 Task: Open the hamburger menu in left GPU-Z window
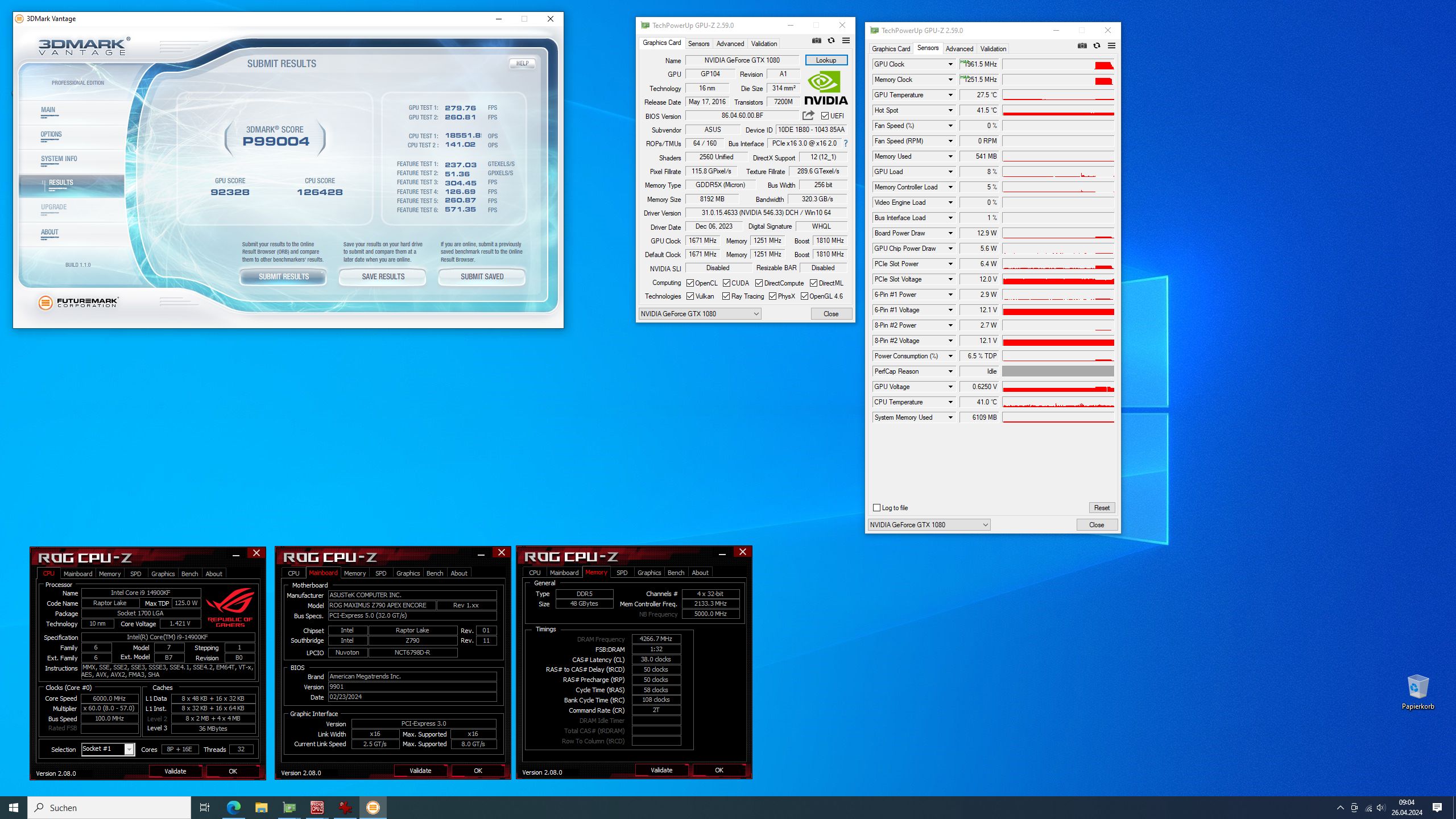tap(846, 40)
